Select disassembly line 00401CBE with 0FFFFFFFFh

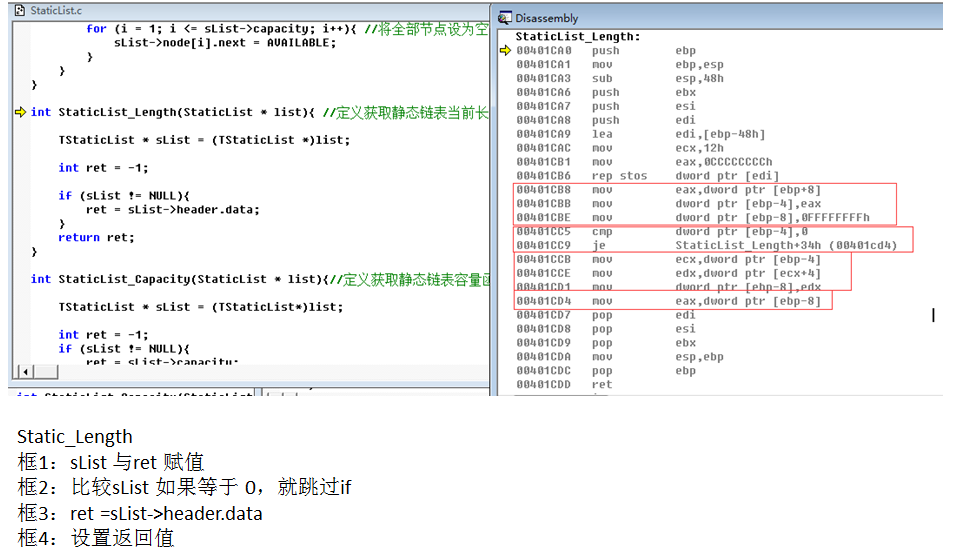coord(693,218)
